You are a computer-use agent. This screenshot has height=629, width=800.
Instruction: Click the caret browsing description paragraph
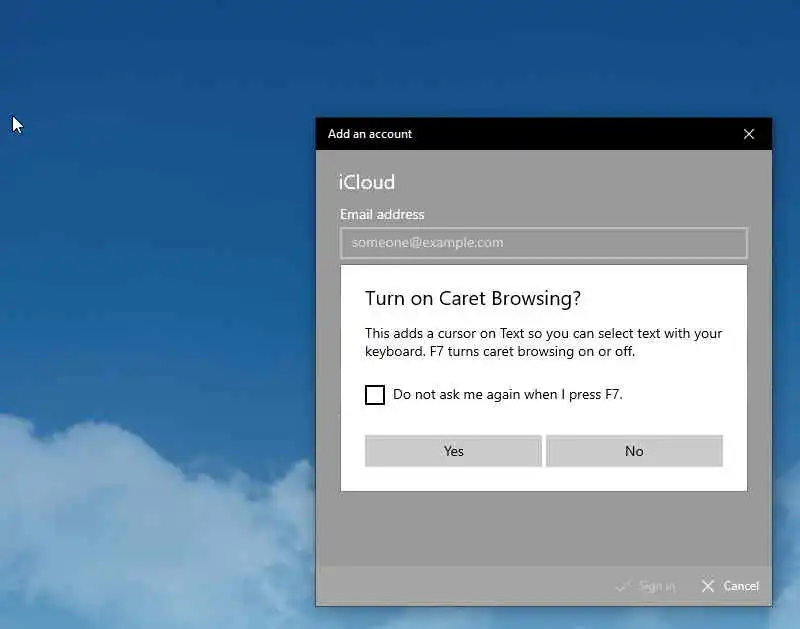pyautogui.click(x=543, y=342)
